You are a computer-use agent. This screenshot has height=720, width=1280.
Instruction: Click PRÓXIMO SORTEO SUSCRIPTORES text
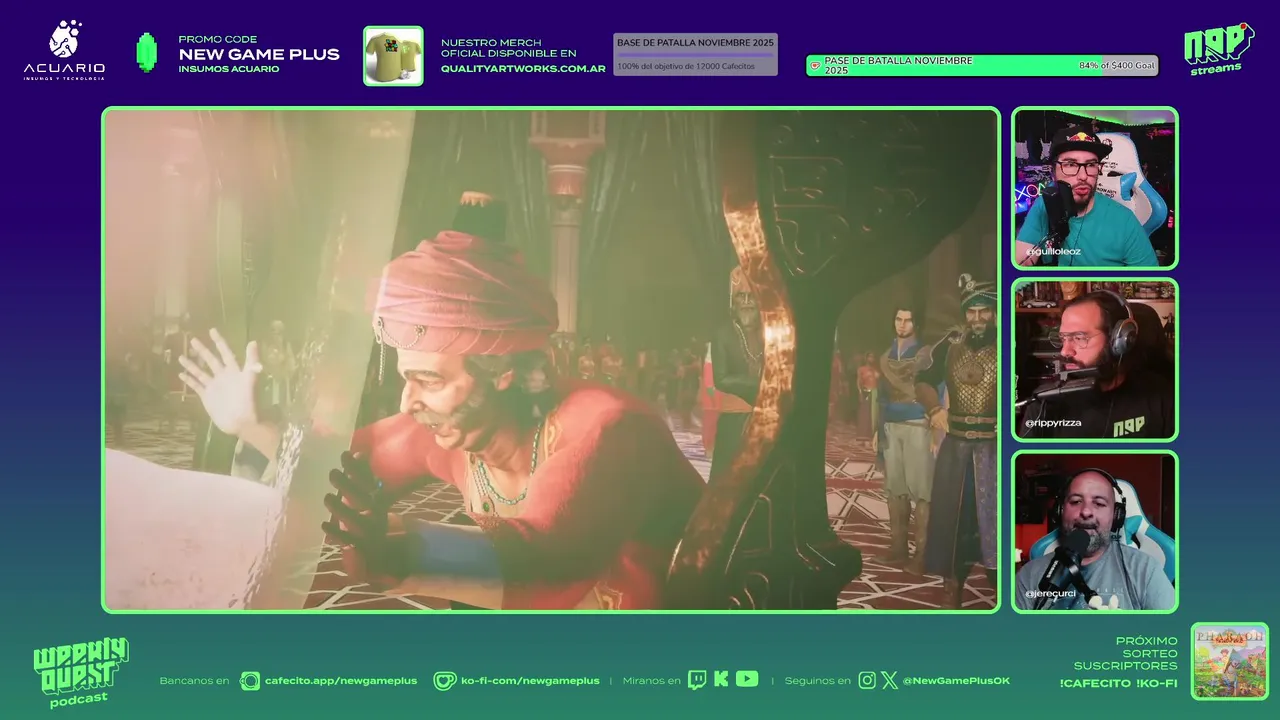(x=1126, y=653)
